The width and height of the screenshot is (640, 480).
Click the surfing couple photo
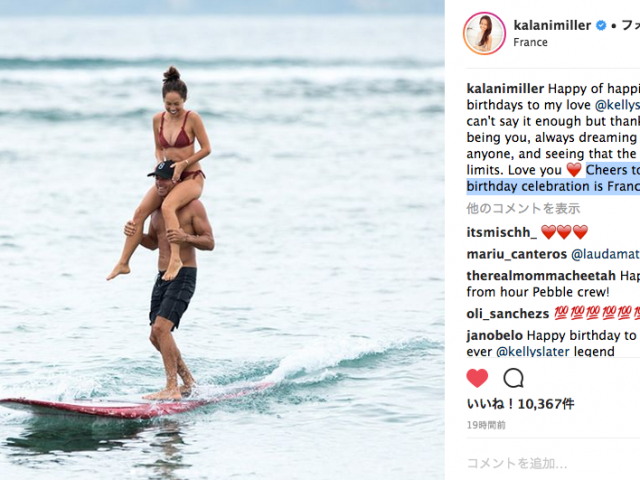pyautogui.click(x=222, y=240)
